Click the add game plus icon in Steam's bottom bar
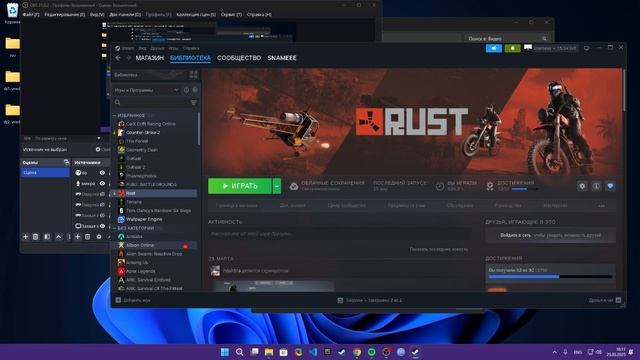This screenshot has width=640, height=360. click(118, 300)
